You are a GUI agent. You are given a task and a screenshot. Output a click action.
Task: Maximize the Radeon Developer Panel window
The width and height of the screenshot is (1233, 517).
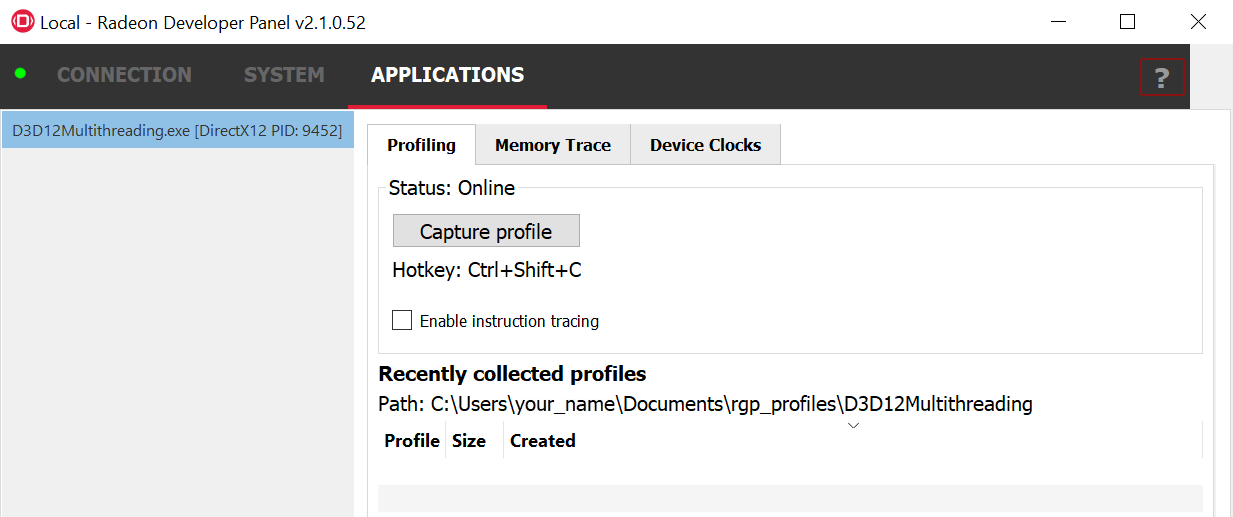click(1127, 22)
